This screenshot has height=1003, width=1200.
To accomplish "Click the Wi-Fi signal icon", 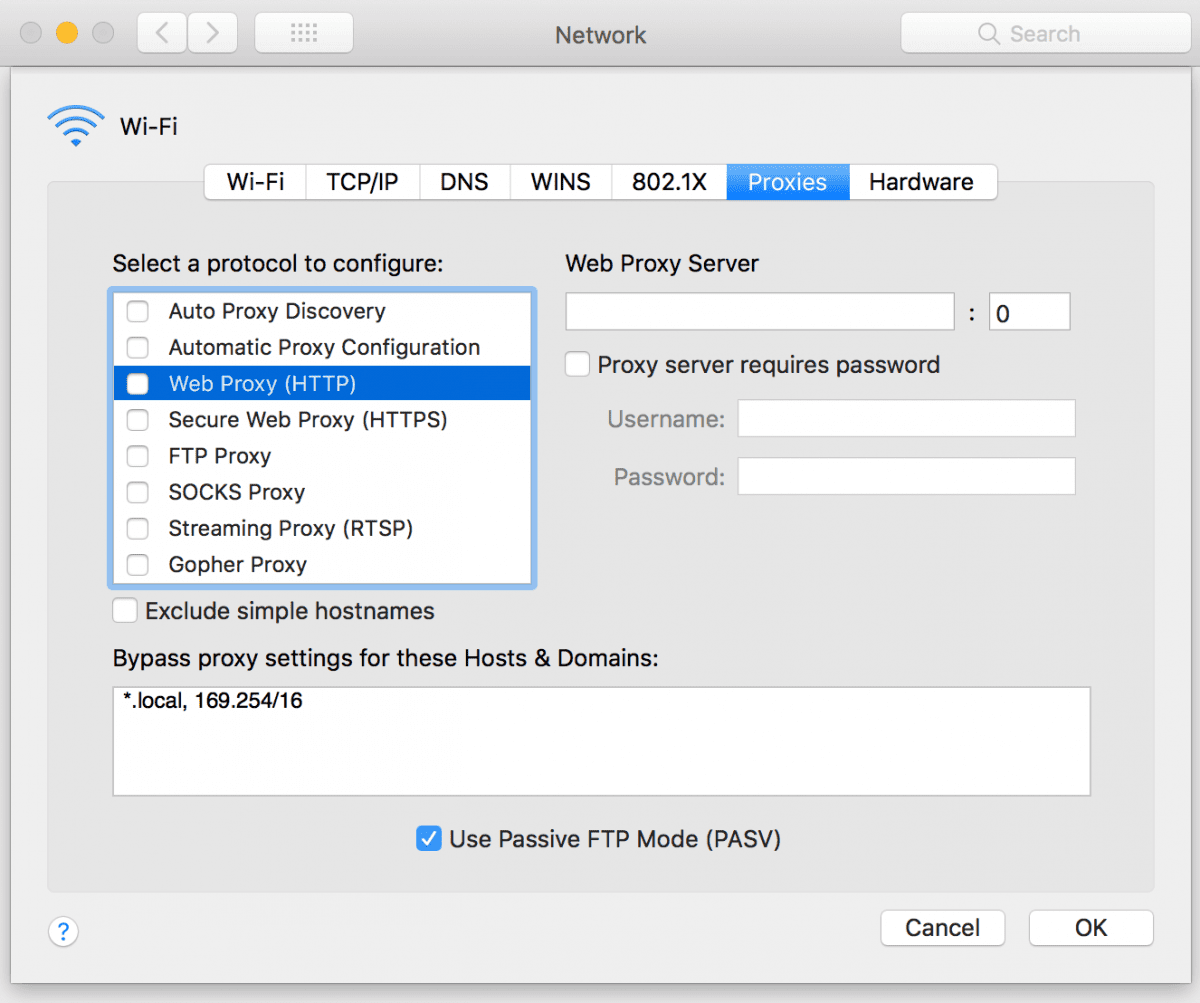I will tap(75, 124).
